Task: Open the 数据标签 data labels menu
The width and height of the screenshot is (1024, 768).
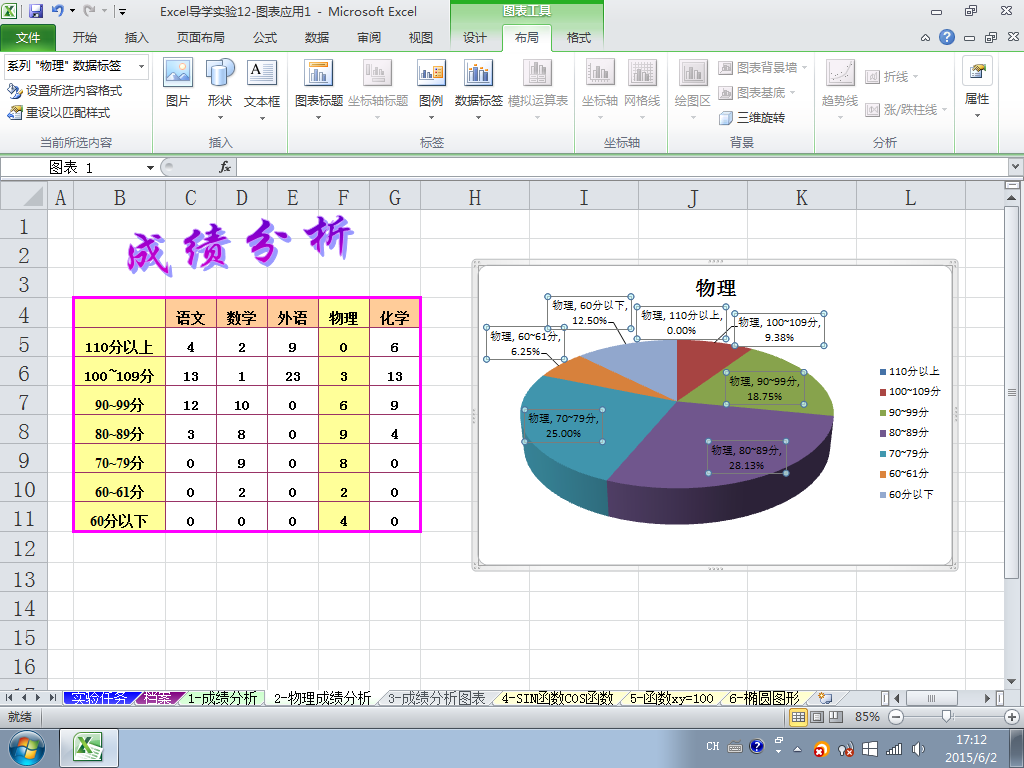Action: 479,89
